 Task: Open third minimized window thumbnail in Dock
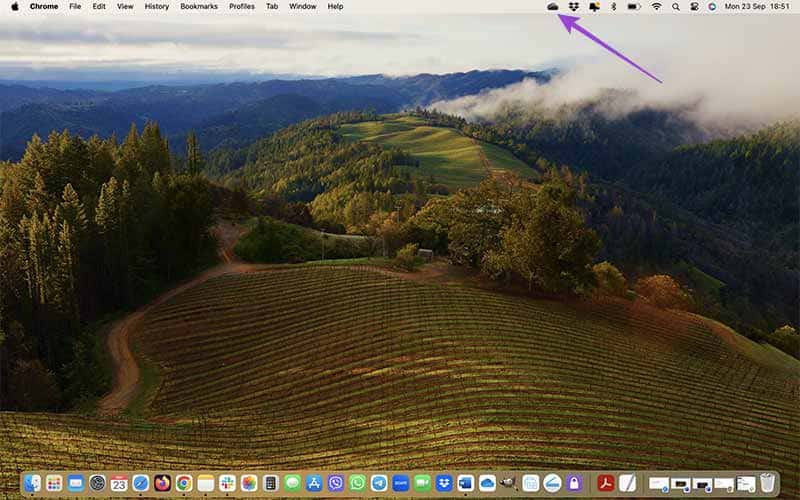(x=702, y=483)
